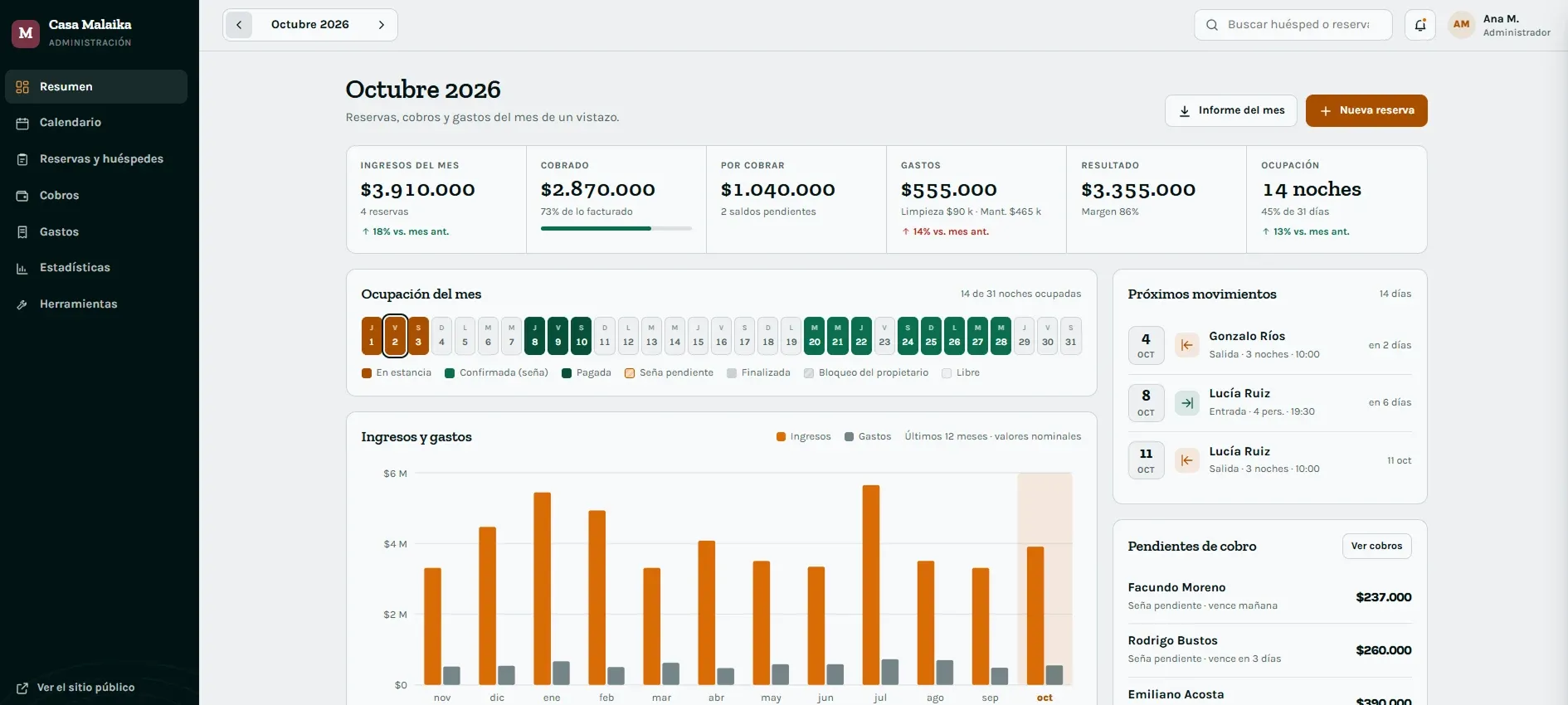Click Lucía Ruiz 11 Oct checkout icon

tap(1187, 460)
